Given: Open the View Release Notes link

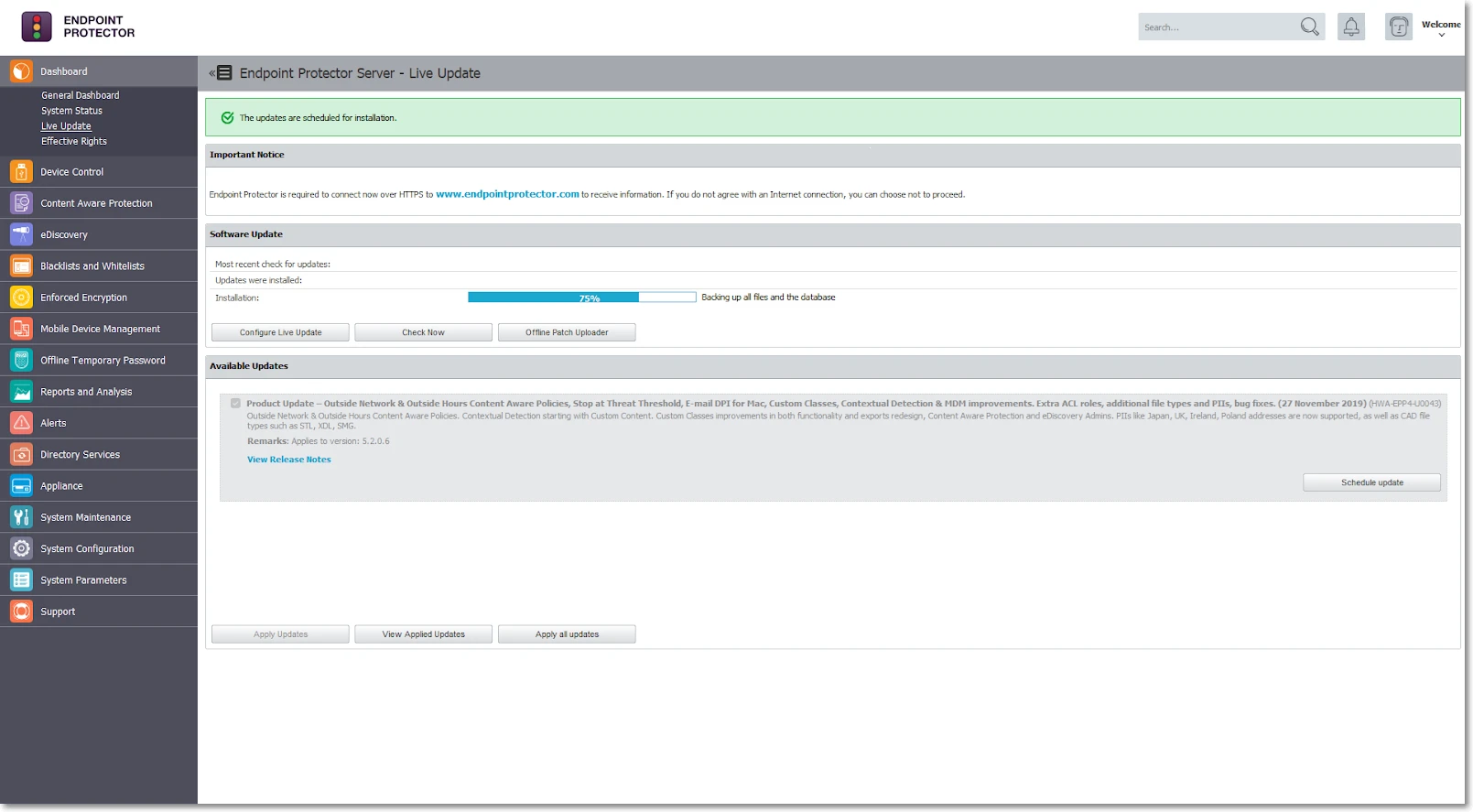Looking at the screenshot, I should coord(289,460).
